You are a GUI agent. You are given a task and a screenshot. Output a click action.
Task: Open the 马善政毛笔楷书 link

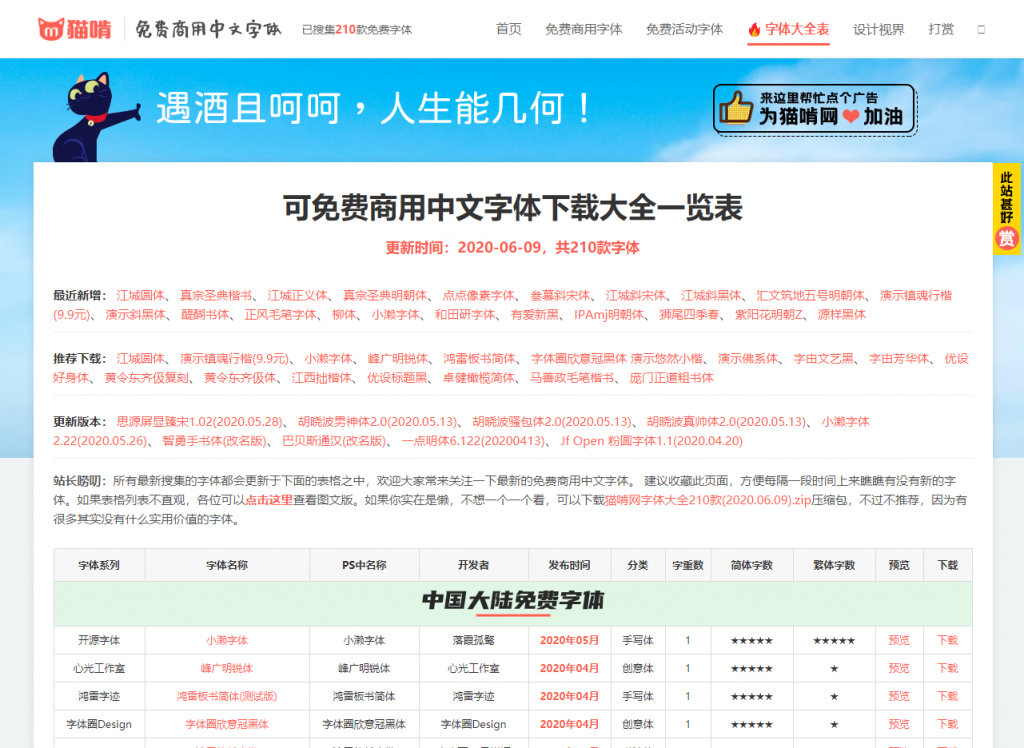click(x=572, y=378)
